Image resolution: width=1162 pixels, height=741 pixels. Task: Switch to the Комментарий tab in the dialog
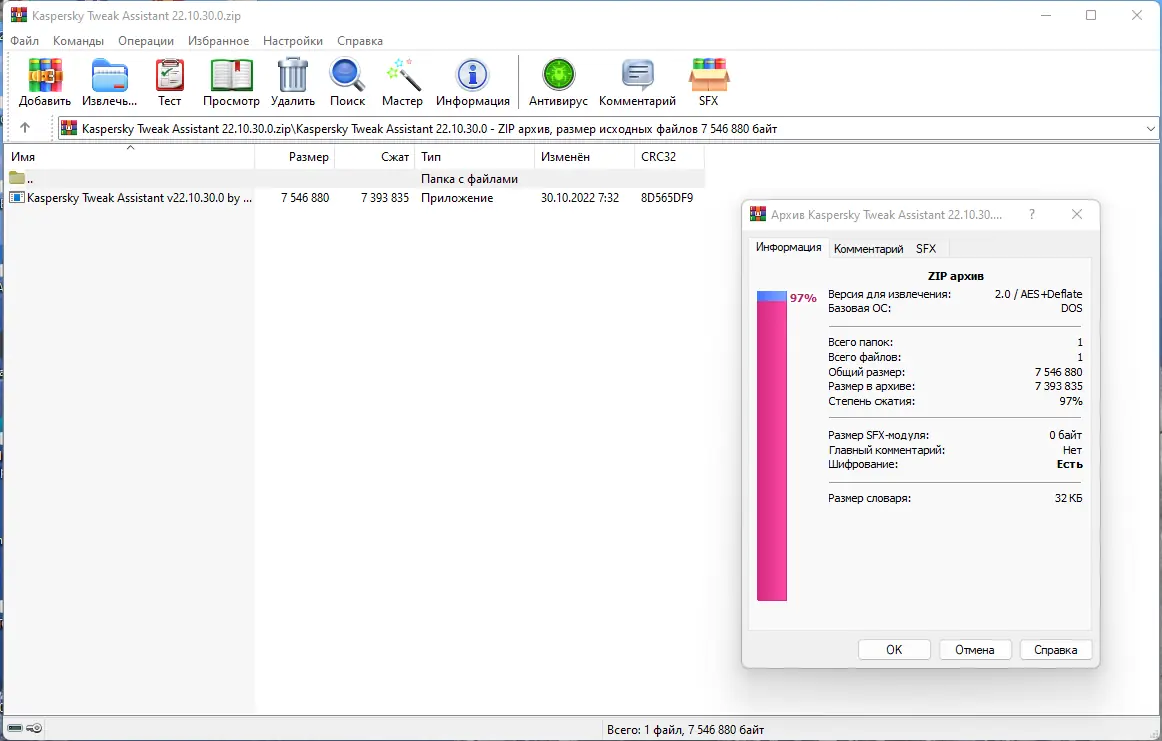869,249
